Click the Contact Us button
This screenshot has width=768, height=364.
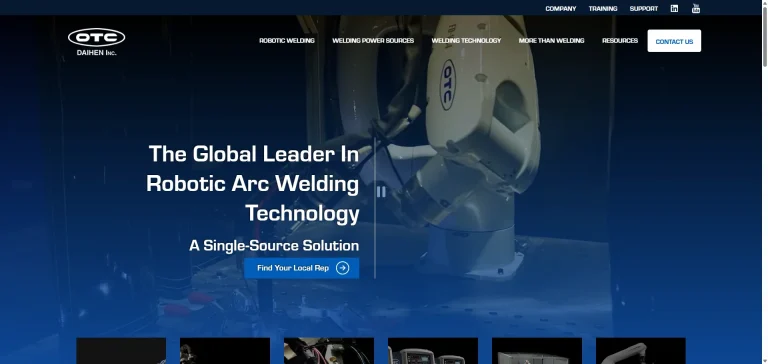pyautogui.click(x=674, y=41)
